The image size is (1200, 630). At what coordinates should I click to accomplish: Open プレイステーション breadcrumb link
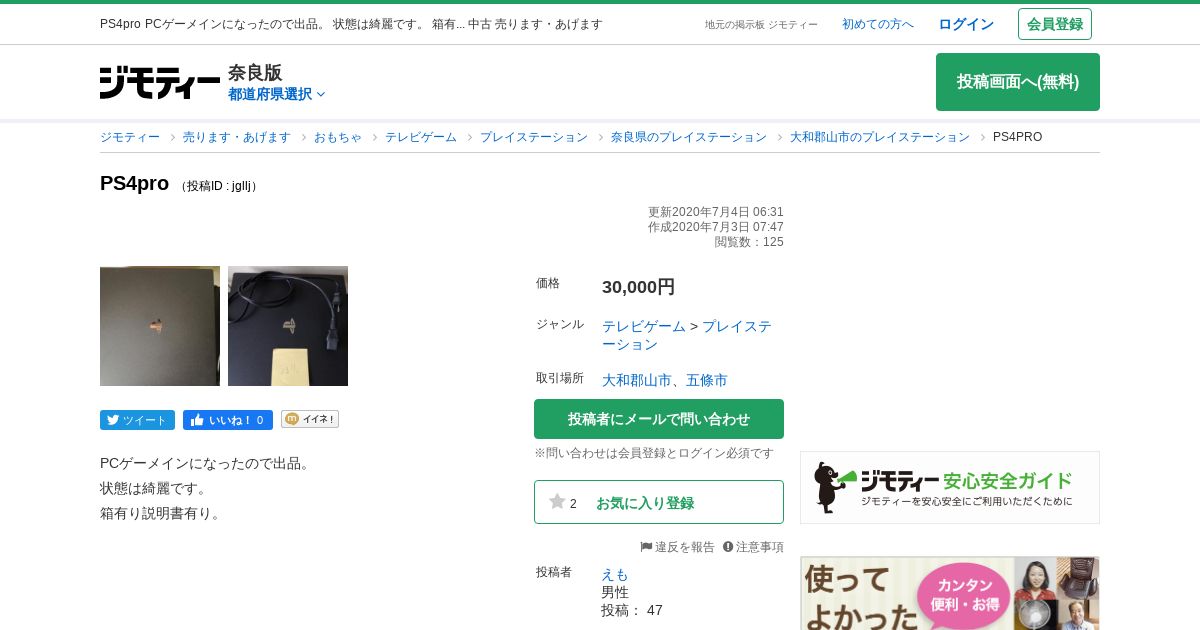534,137
